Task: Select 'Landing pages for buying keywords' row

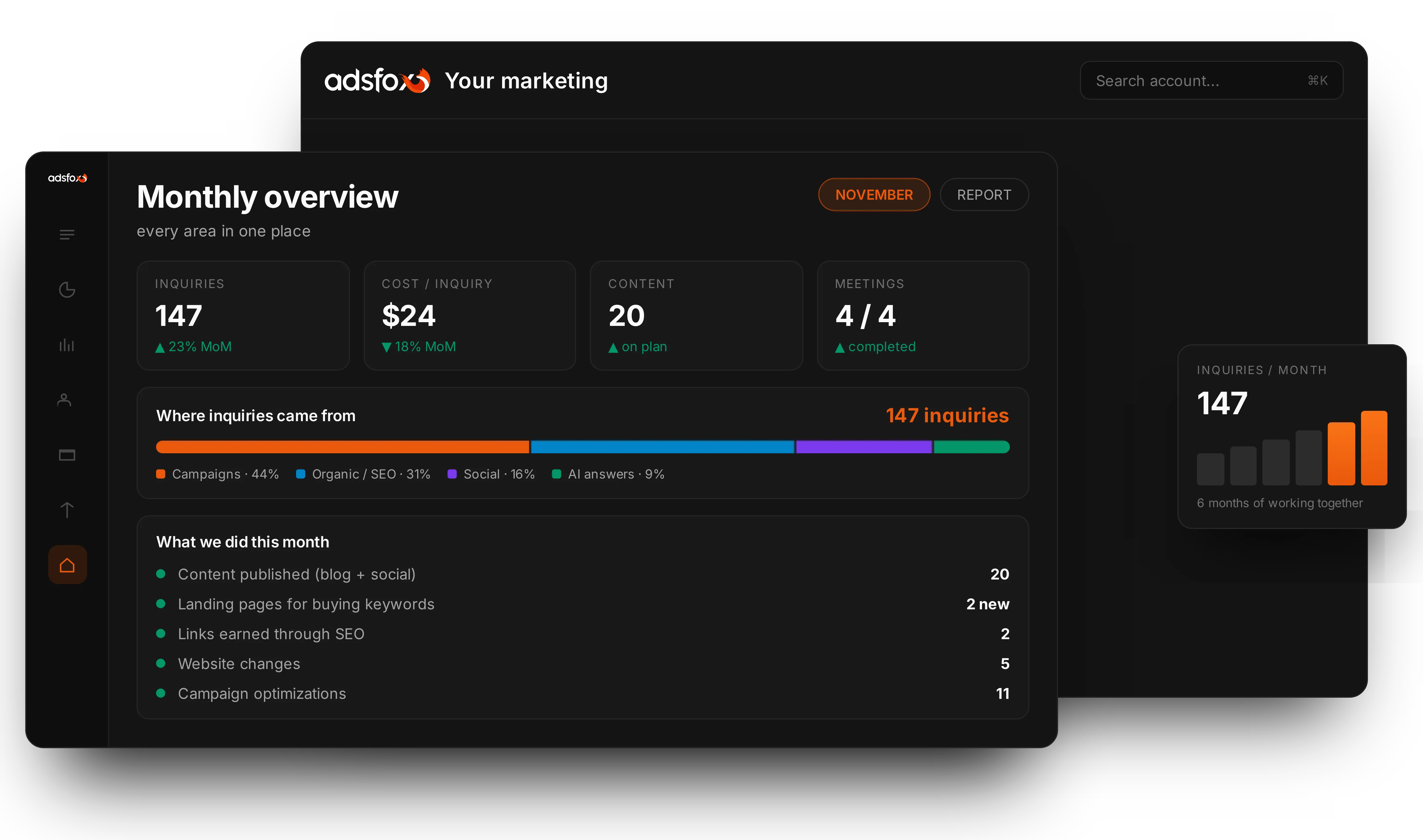Action: coord(582,604)
